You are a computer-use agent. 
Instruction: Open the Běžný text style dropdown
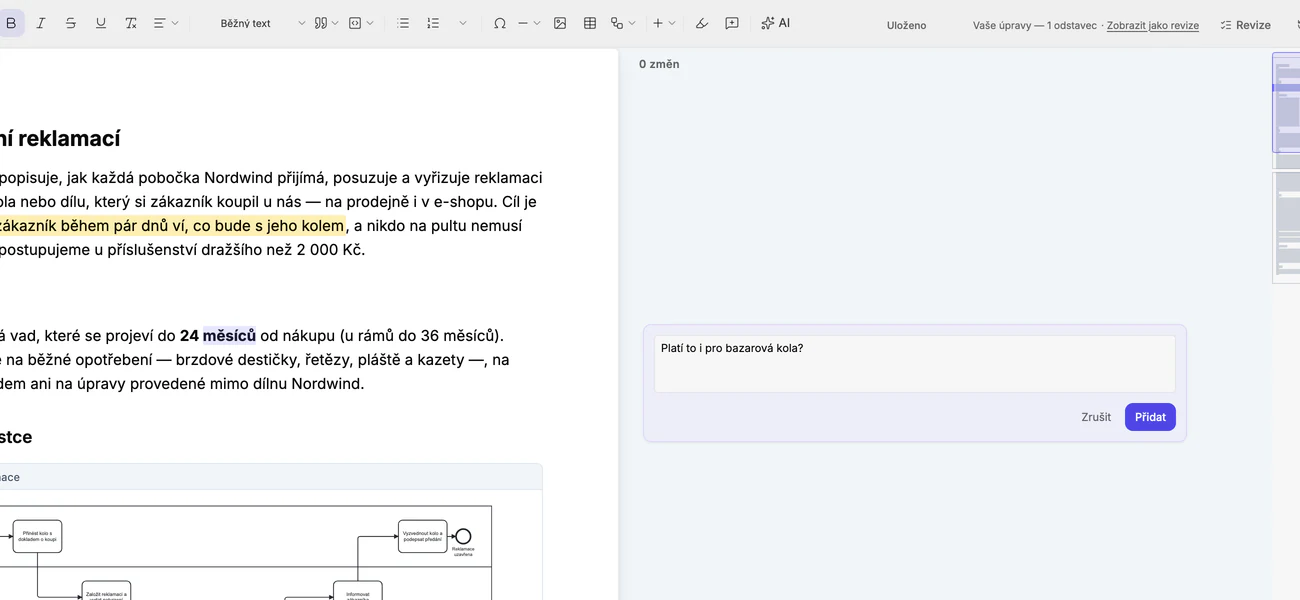pos(262,23)
